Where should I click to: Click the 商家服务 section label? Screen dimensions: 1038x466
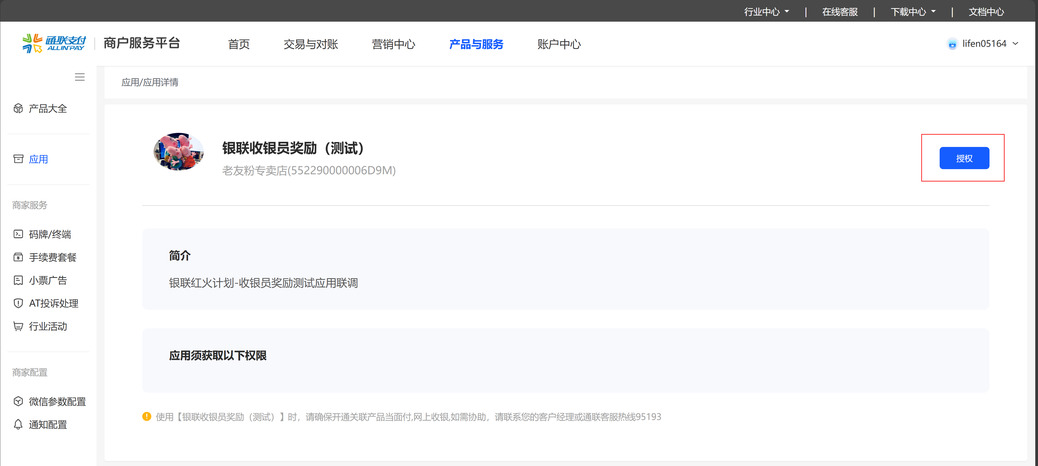[x=30, y=205]
